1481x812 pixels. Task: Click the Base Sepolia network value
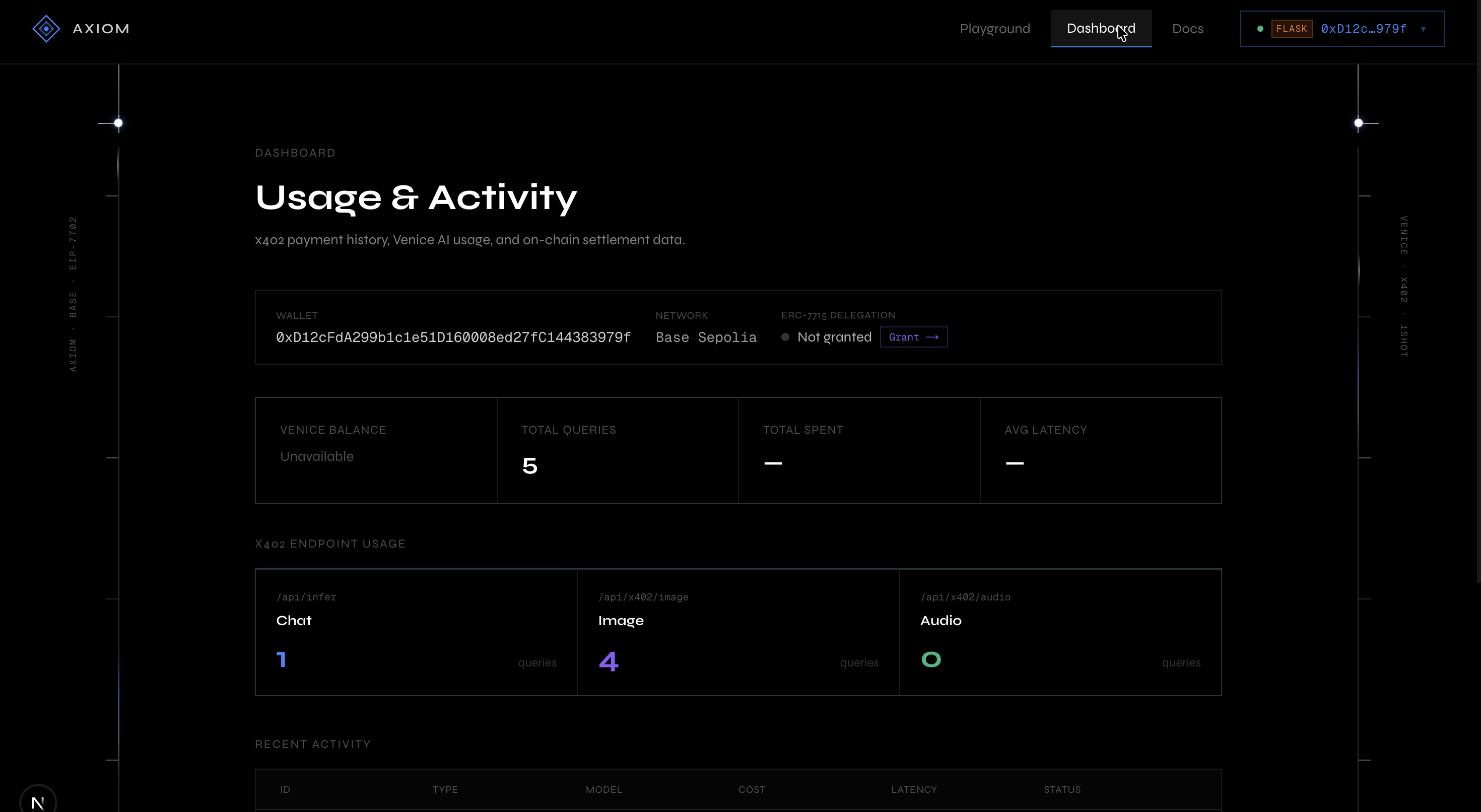[x=706, y=337]
